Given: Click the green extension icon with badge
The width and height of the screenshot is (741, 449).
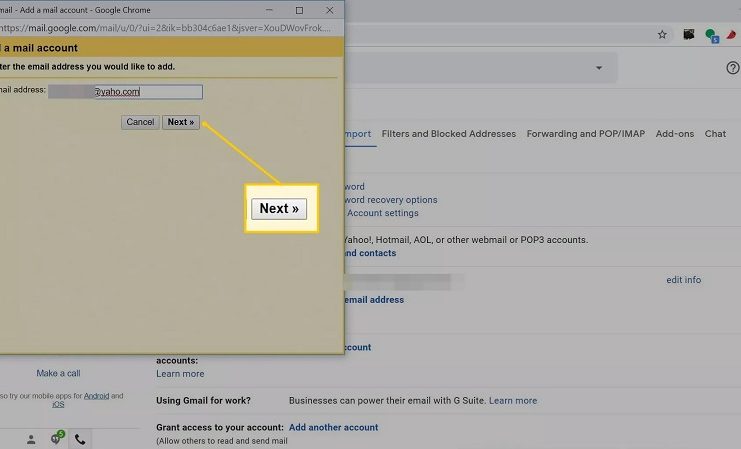Looking at the screenshot, I should pyautogui.click(x=711, y=35).
